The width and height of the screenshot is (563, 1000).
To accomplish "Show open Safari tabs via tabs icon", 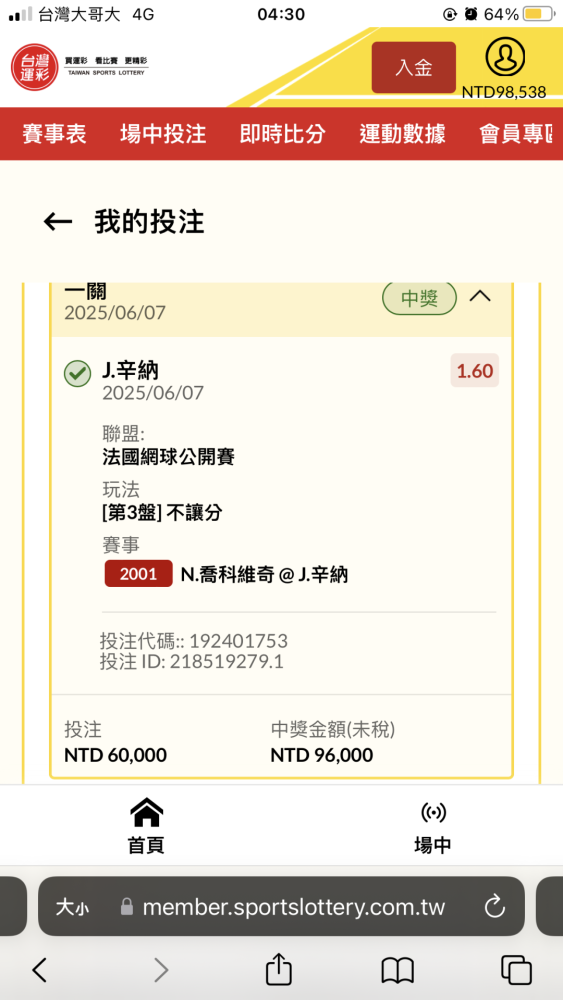I will point(516,970).
